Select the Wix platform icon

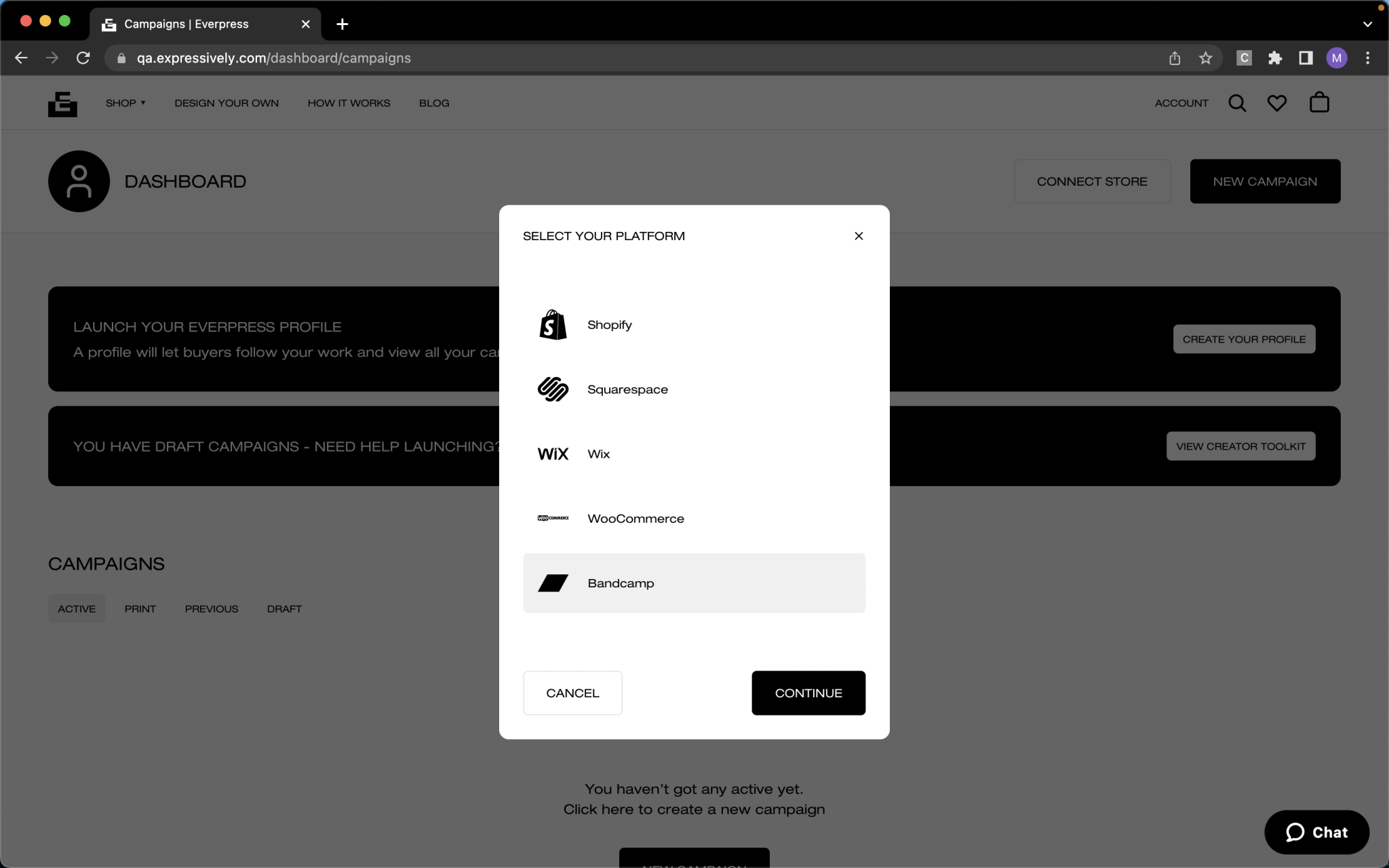[x=553, y=454]
